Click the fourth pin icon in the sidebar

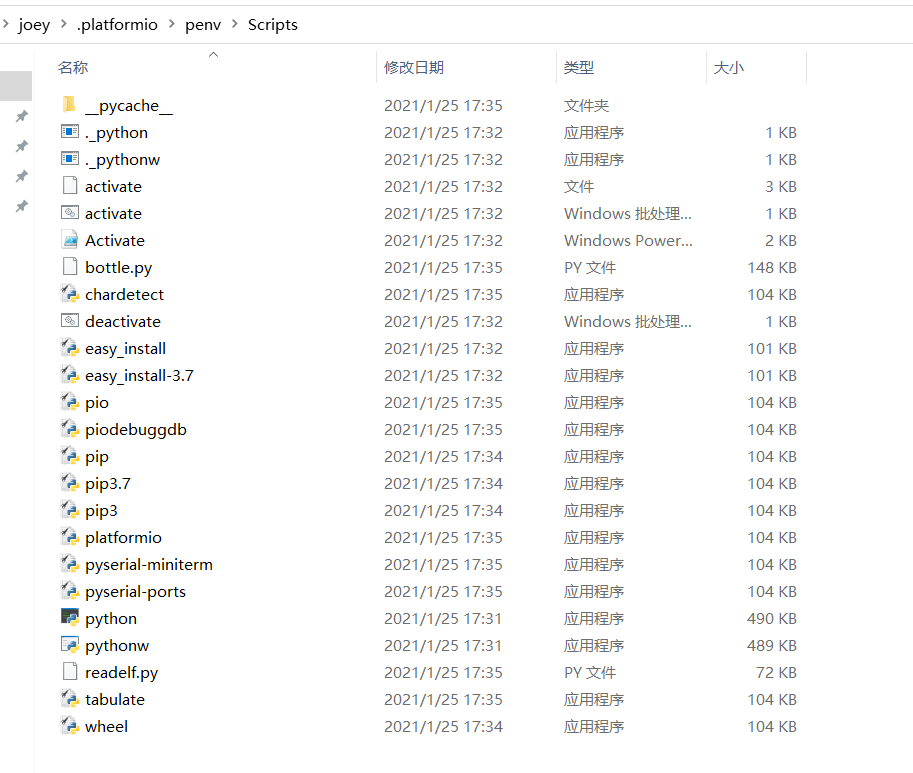pos(22,206)
